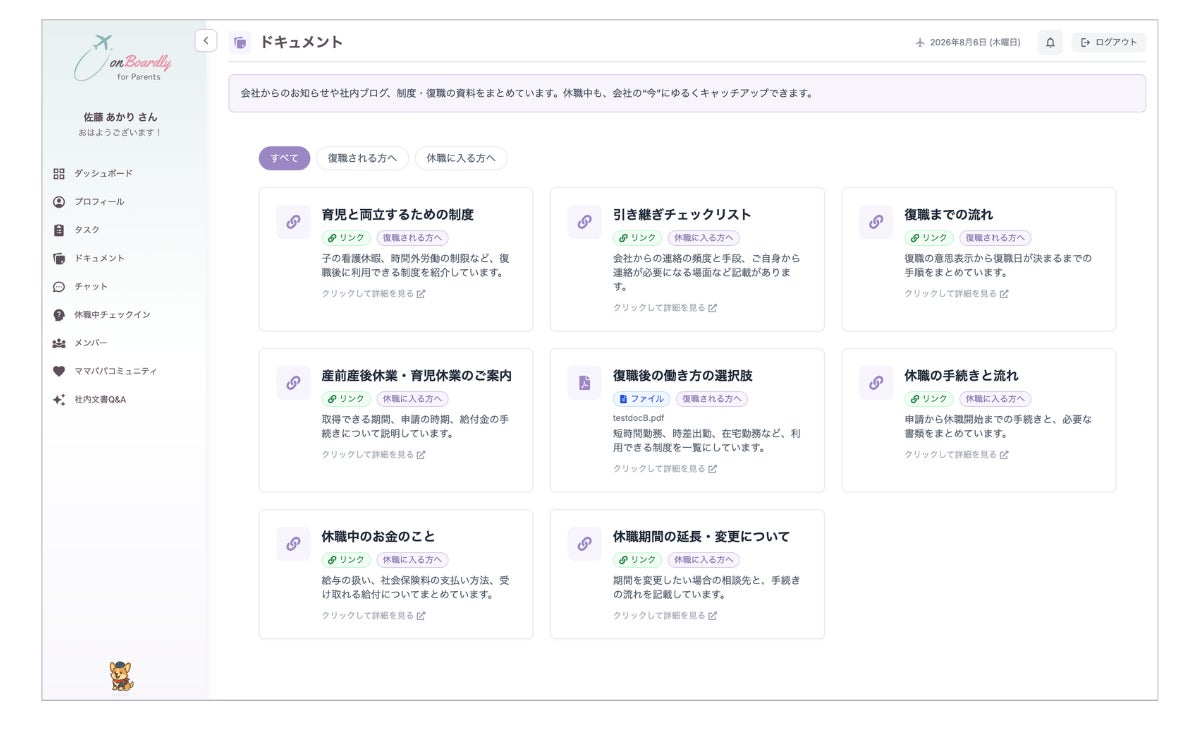The height and width of the screenshot is (740, 1200).
Task: Click クリックして詳細を見る on 復職後の働き方の選択肢 card
Action: (665, 468)
